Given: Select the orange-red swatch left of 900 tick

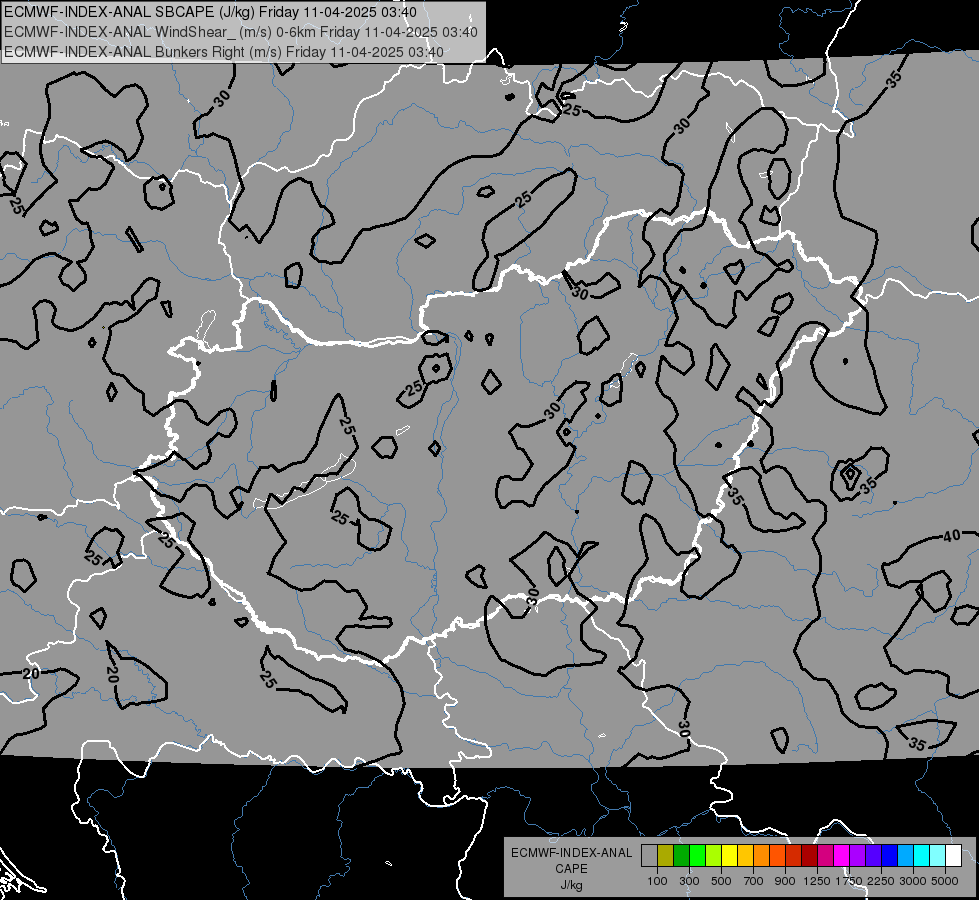Looking at the screenshot, I should (x=777, y=856).
